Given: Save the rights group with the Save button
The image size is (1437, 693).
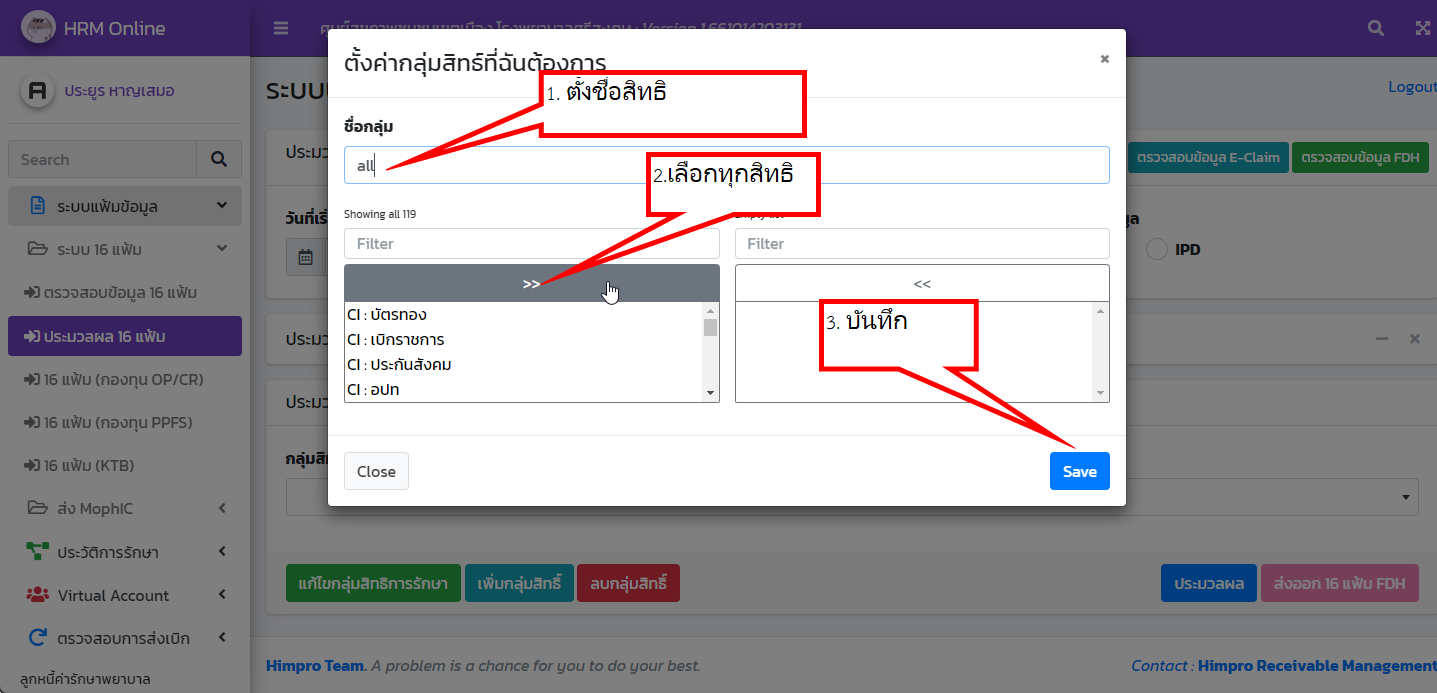Looking at the screenshot, I should pos(1079,470).
